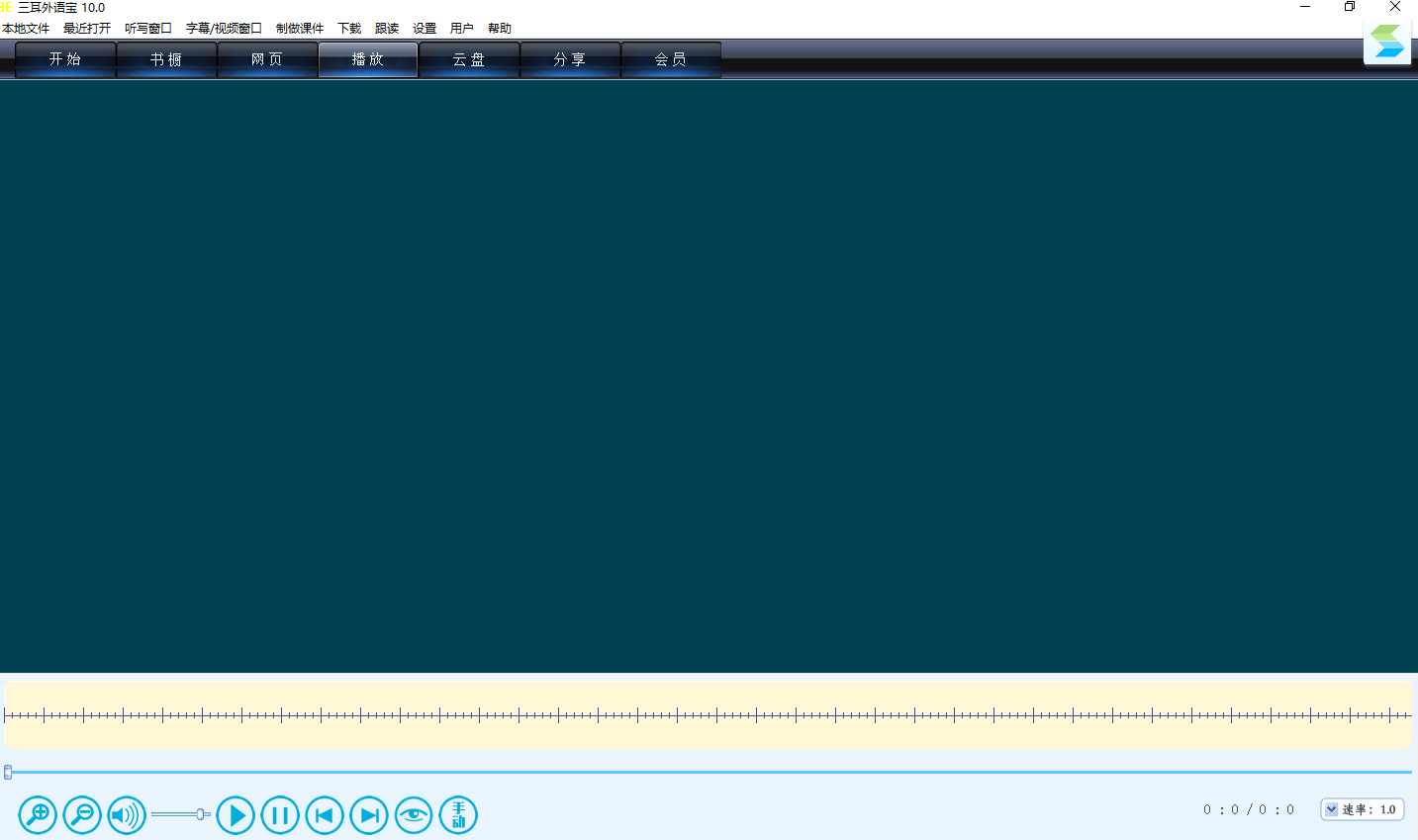Viewport: 1418px width, 840px height.
Task: Switch to the 书橱 tab
Action: [x=166, y=59]
